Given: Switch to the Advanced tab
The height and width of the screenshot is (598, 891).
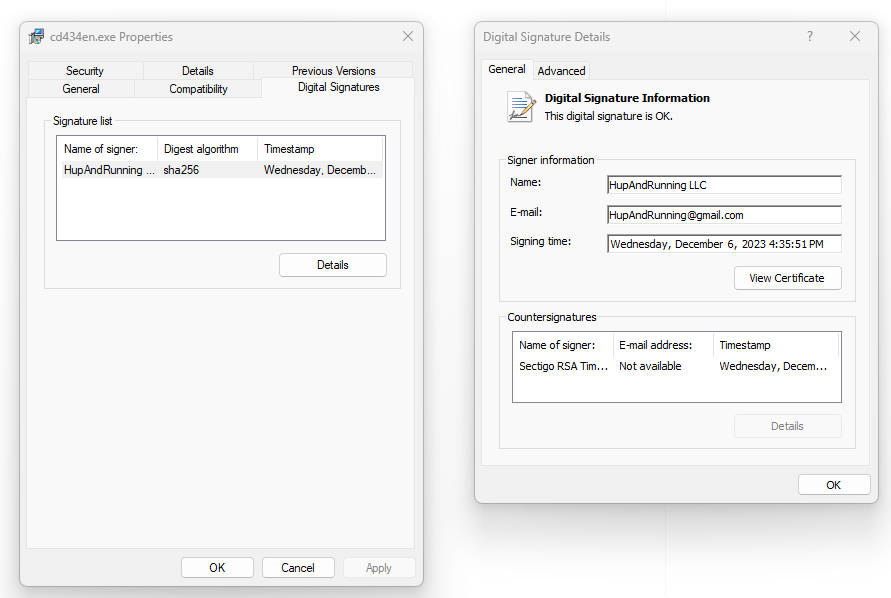Looking at the screenshot, I should (561, 71).
